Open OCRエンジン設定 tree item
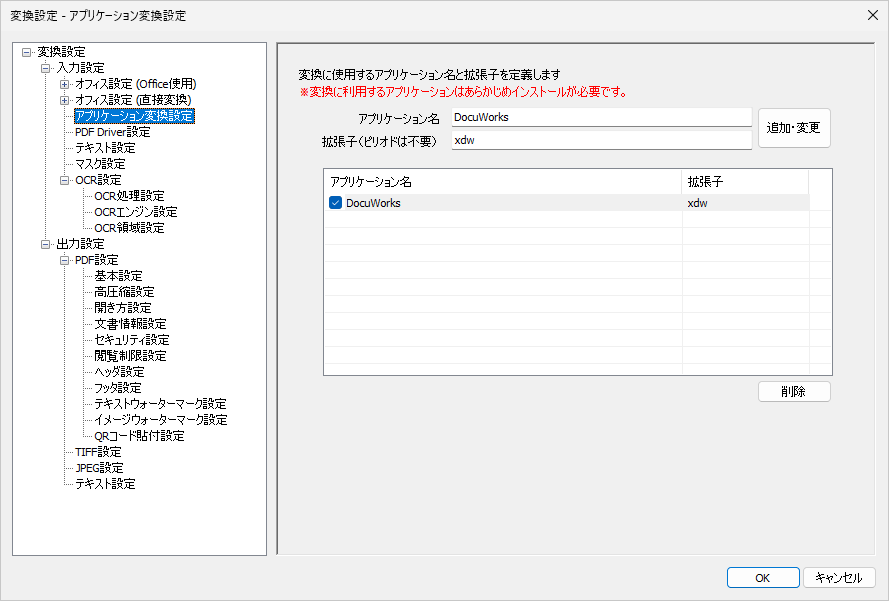Screen dimensions: 889x601 coord(135,212)
